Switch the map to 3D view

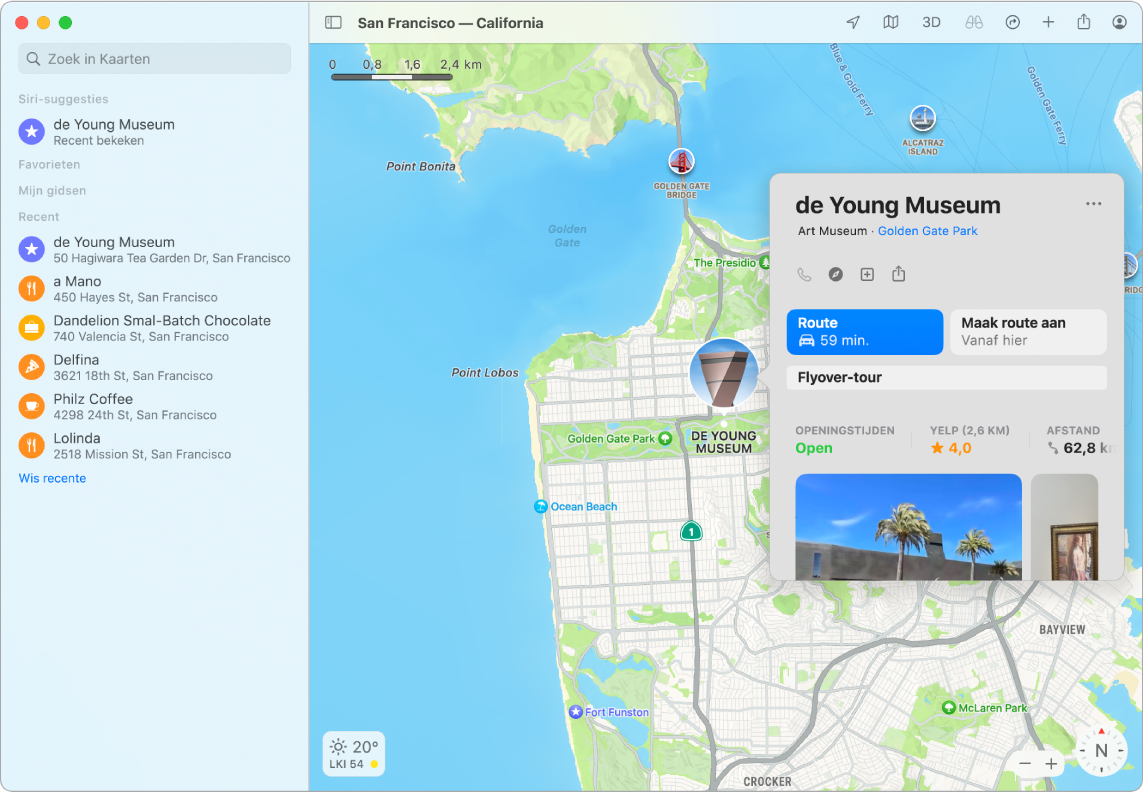pyautogui.click(x=931, y=22)
